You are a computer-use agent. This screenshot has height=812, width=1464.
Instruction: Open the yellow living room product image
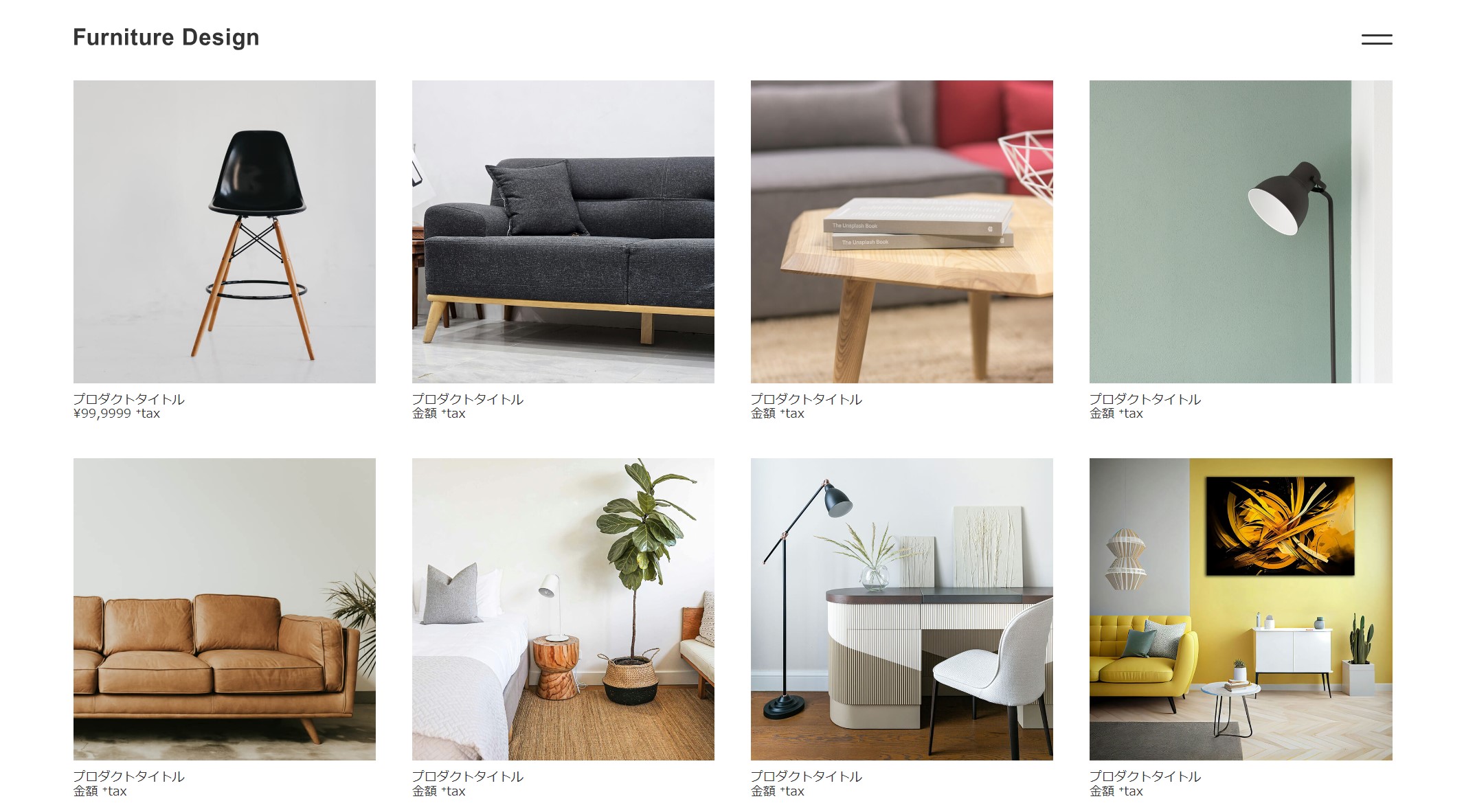1241,609
